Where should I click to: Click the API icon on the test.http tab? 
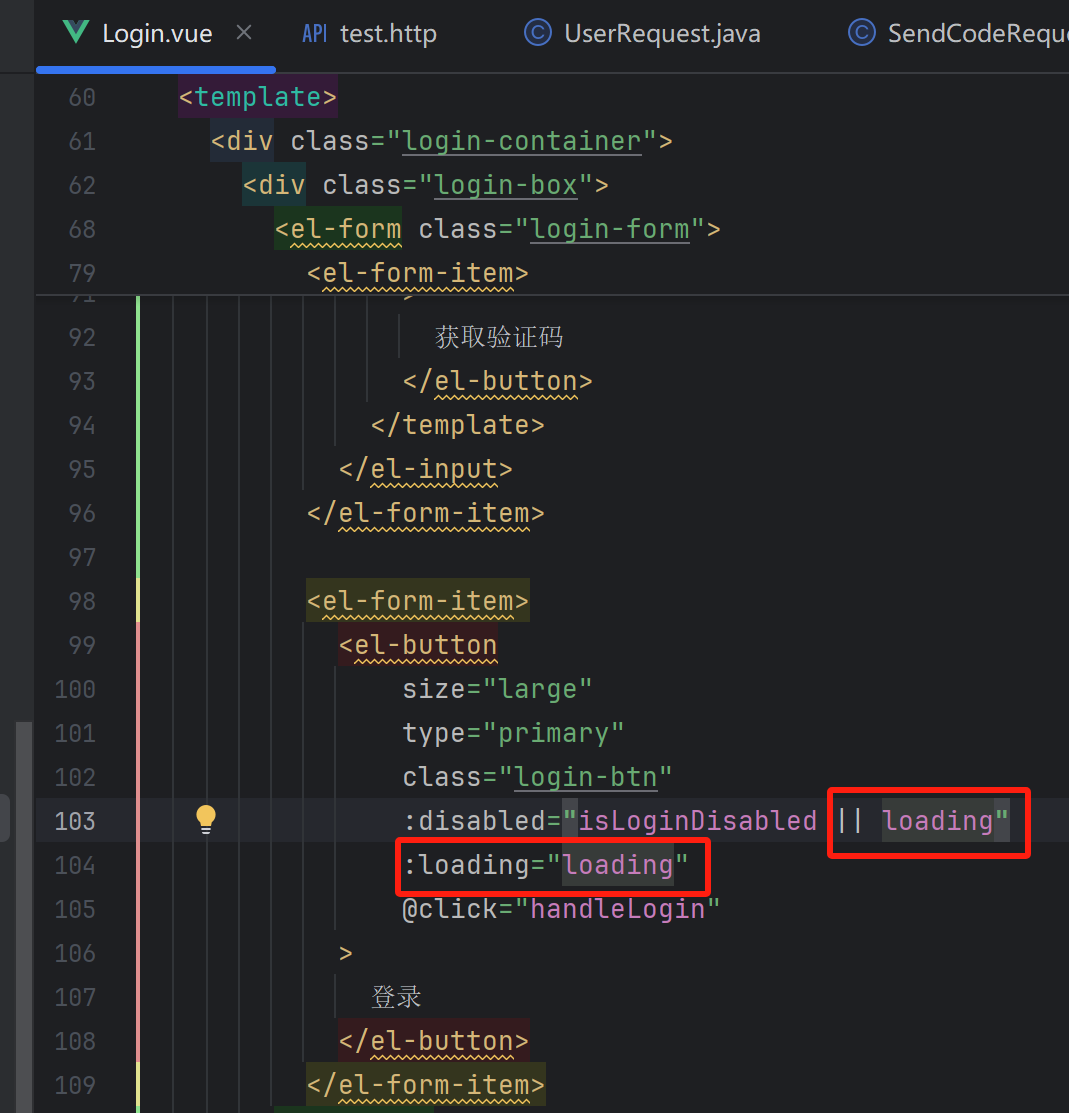click(314, 33)
